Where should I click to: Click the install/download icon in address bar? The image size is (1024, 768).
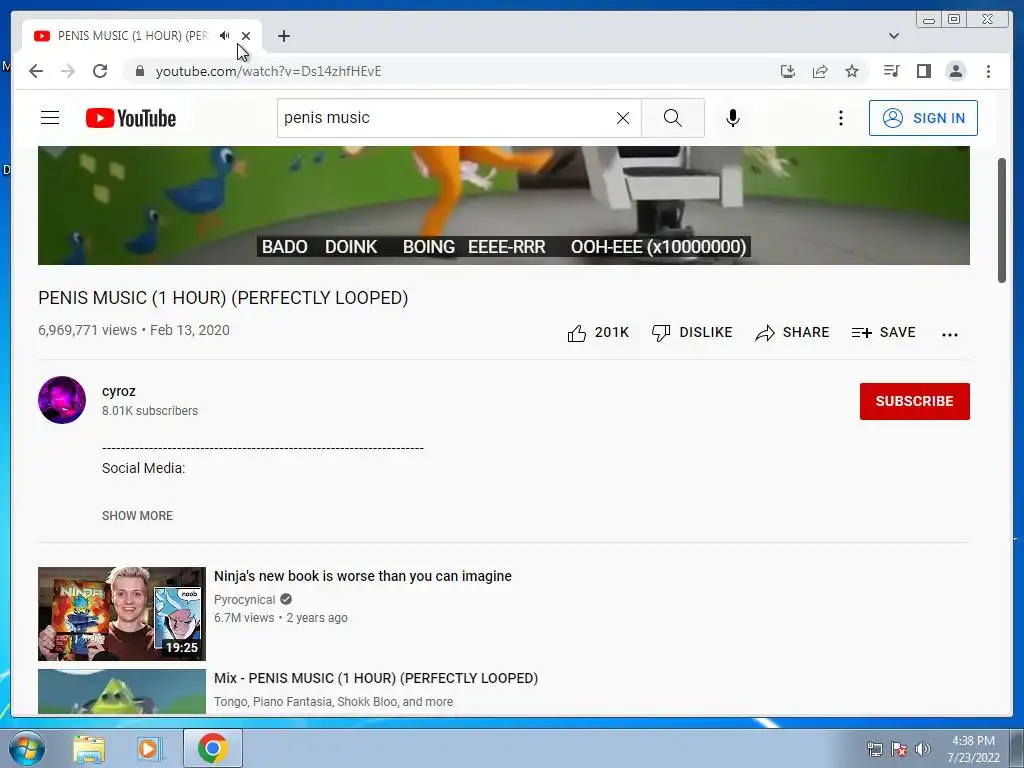coord(788,71)
